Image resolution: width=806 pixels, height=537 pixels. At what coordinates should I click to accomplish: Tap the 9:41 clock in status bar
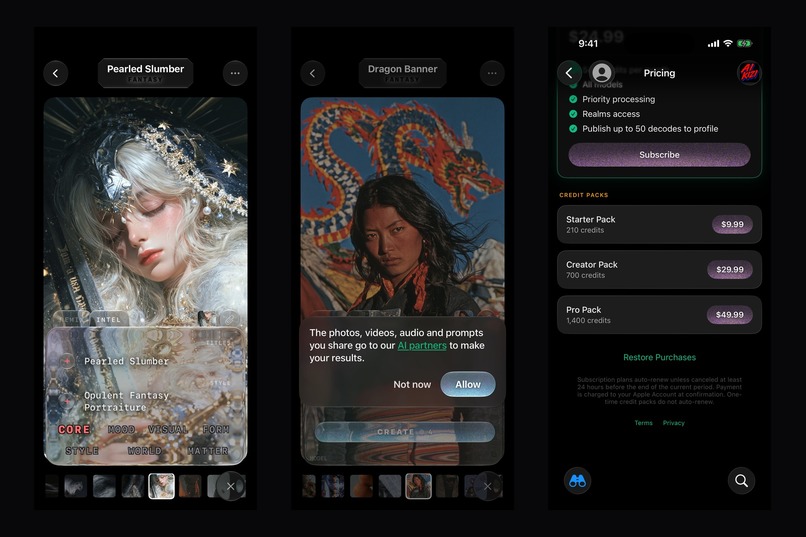click(588, 44)
